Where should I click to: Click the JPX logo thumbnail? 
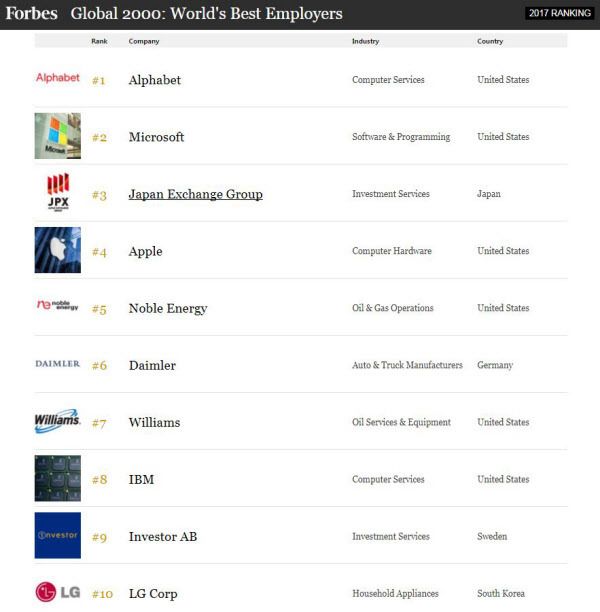(x=58, y=192)
